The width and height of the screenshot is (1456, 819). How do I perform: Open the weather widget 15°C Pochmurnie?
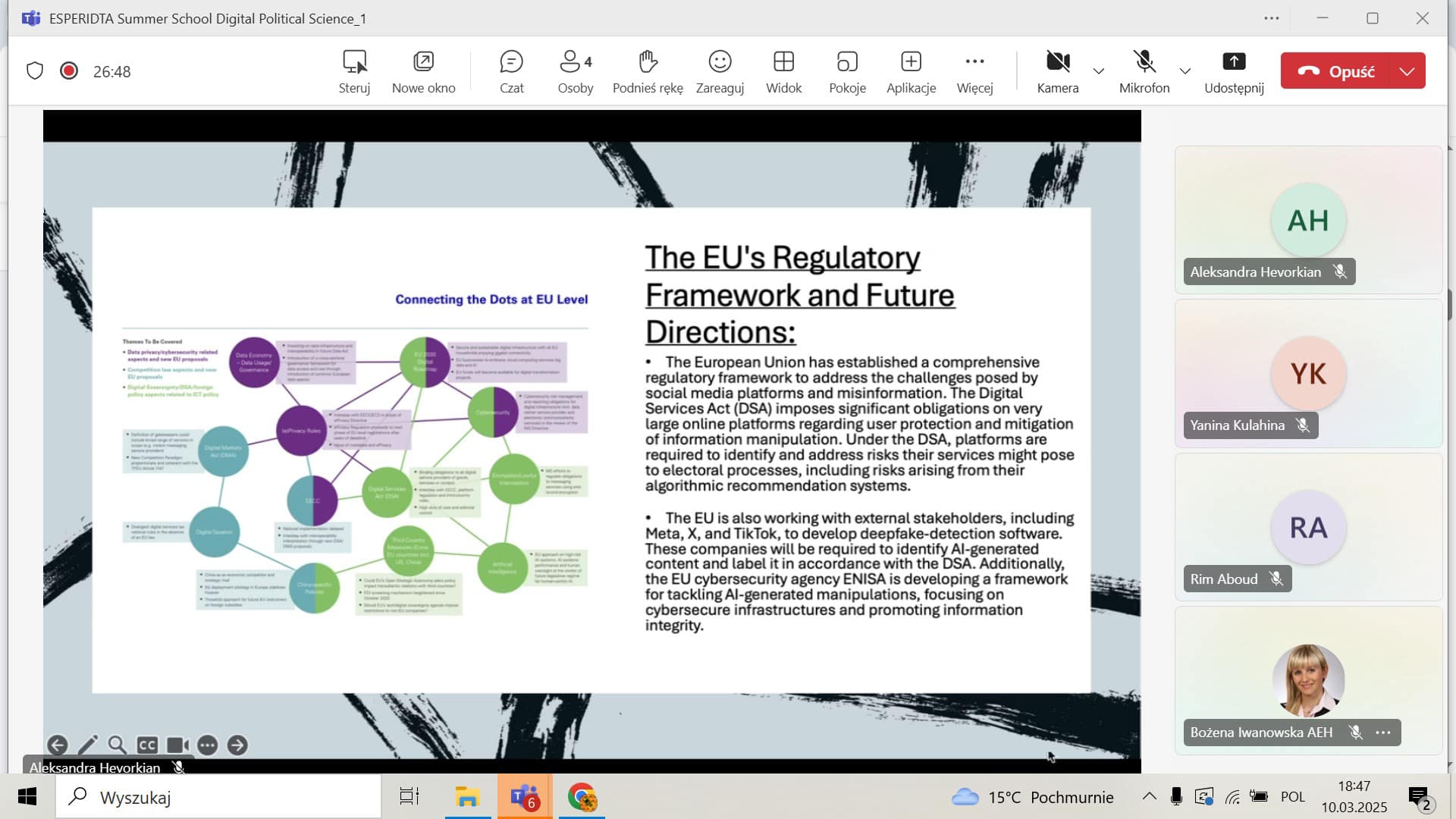[1032, 797]
